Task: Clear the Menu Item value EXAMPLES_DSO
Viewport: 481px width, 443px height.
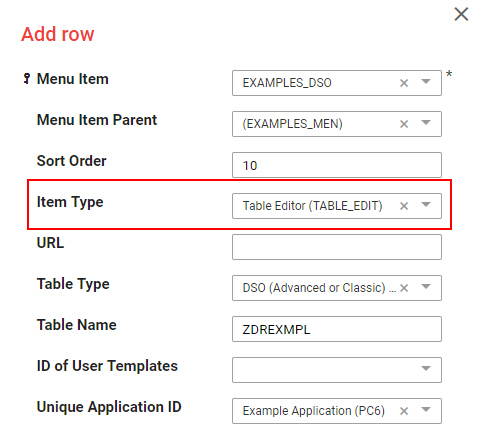Action: tap(404, 83)
